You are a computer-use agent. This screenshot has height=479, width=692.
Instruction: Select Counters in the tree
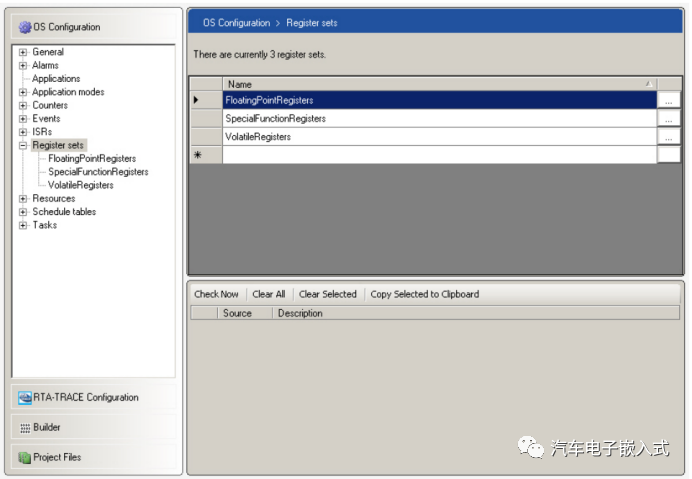(50, 106)
